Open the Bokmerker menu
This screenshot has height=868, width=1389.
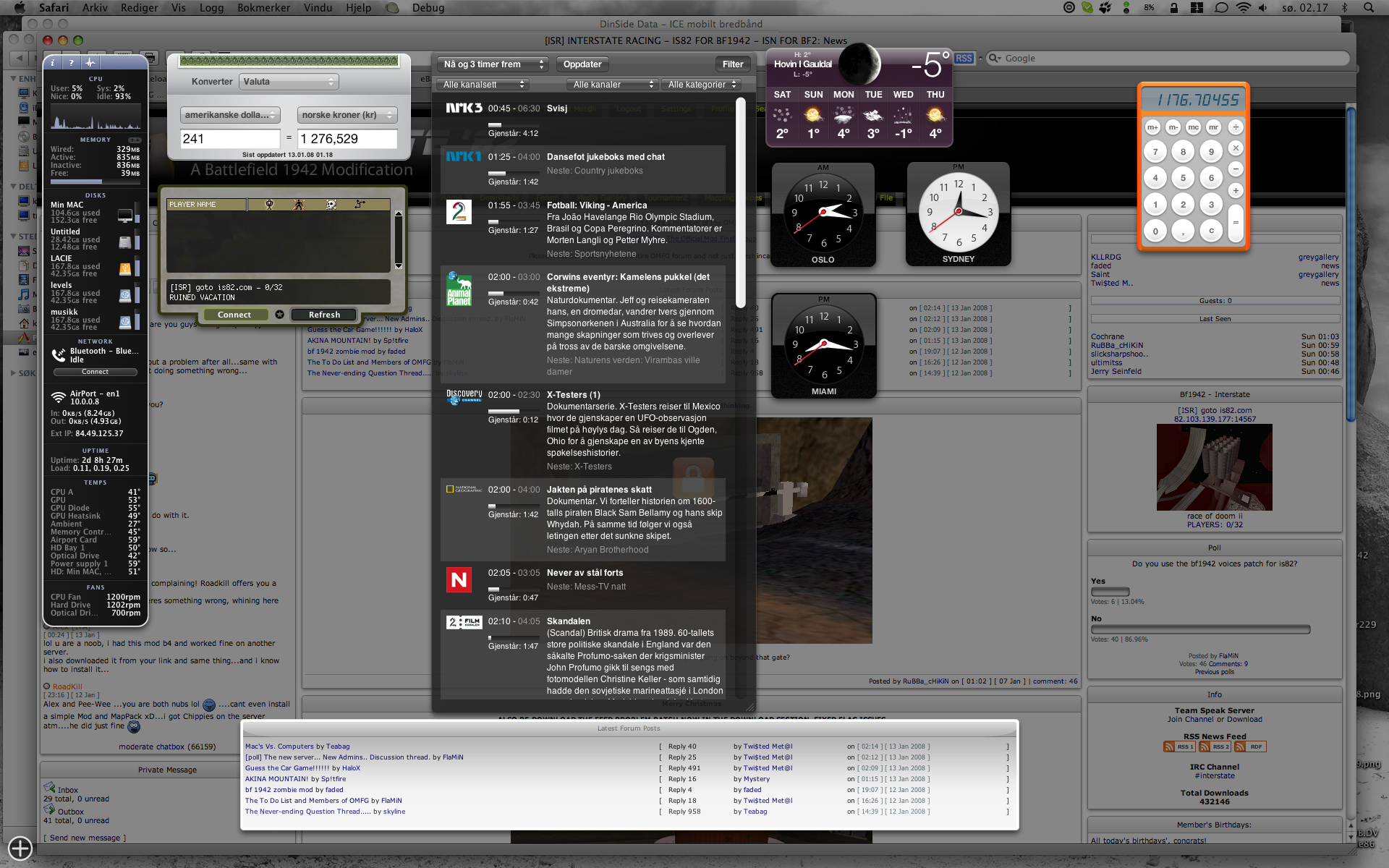pos(263,8)
